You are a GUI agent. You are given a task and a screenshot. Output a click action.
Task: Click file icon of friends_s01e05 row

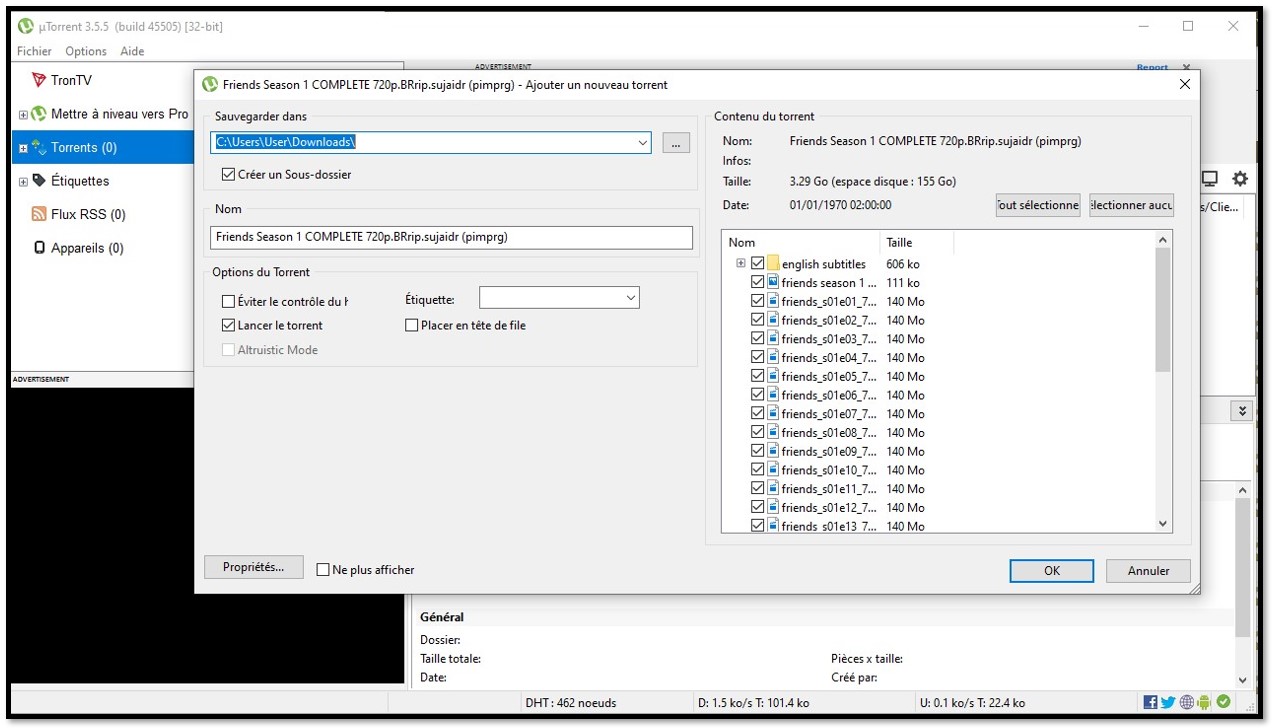[773, 376]
